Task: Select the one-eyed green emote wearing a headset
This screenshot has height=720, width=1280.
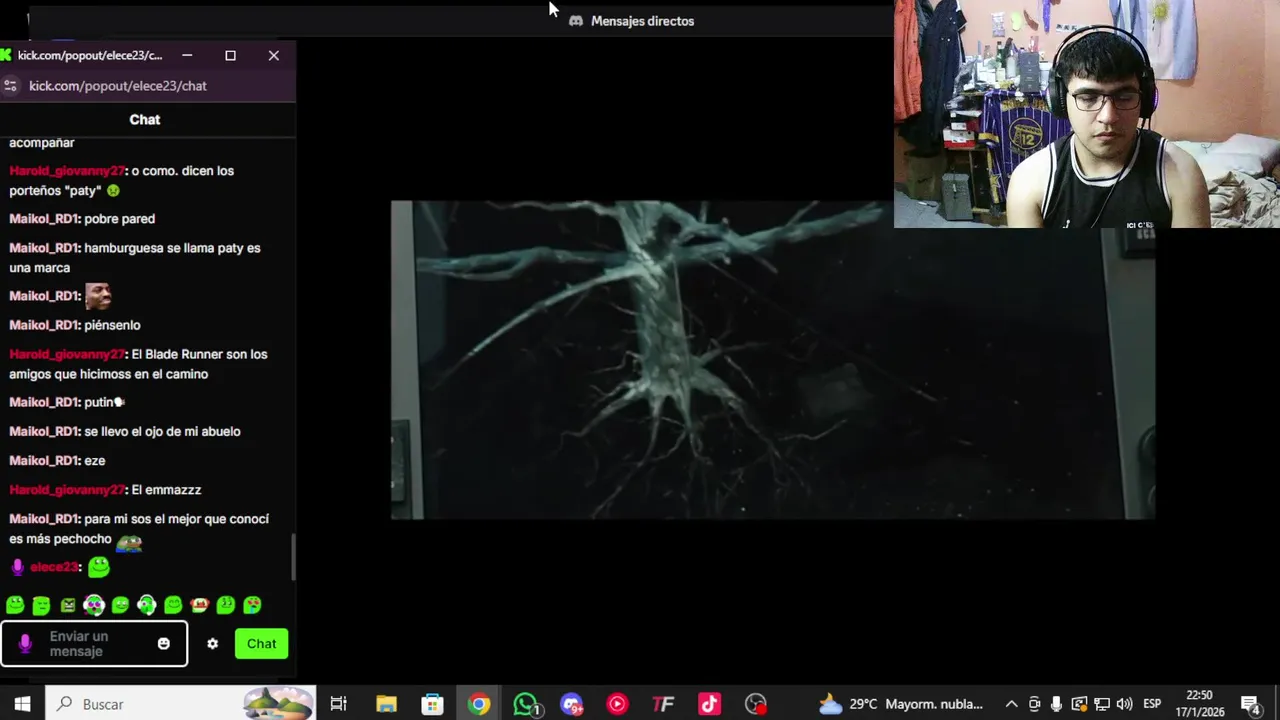Action: pos(146,605)
